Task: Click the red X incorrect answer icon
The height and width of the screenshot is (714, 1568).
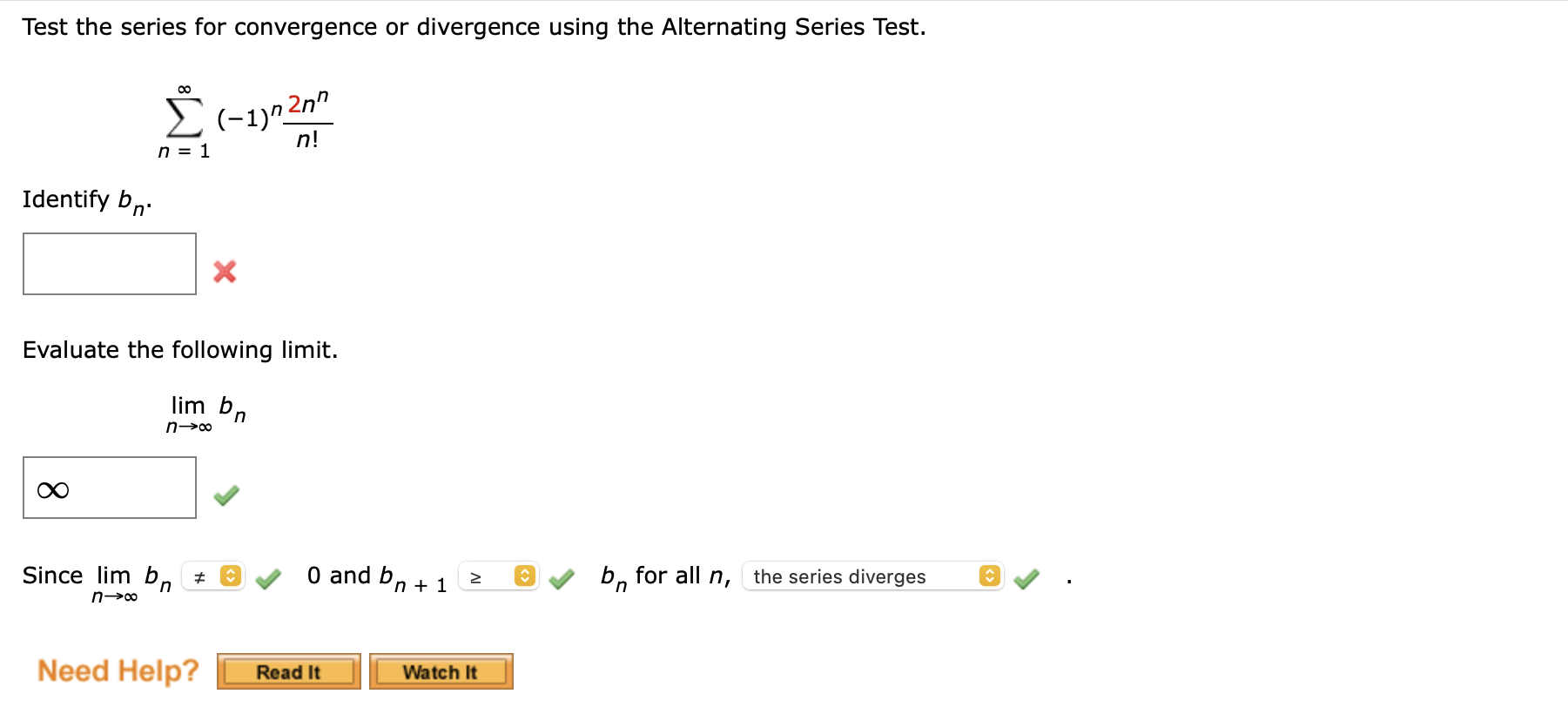Action: click(x=225, y=272)
